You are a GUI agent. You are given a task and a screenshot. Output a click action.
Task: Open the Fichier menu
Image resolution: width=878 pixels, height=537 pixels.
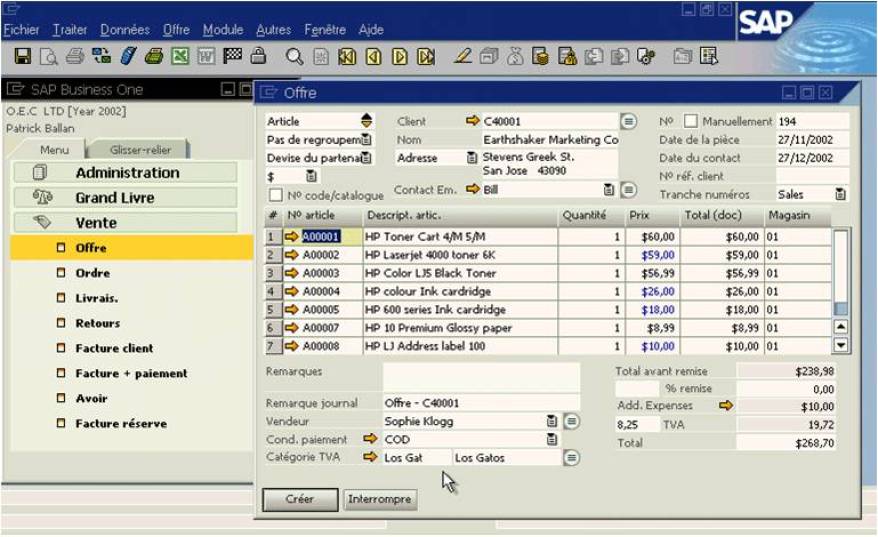tap(21, 30)
